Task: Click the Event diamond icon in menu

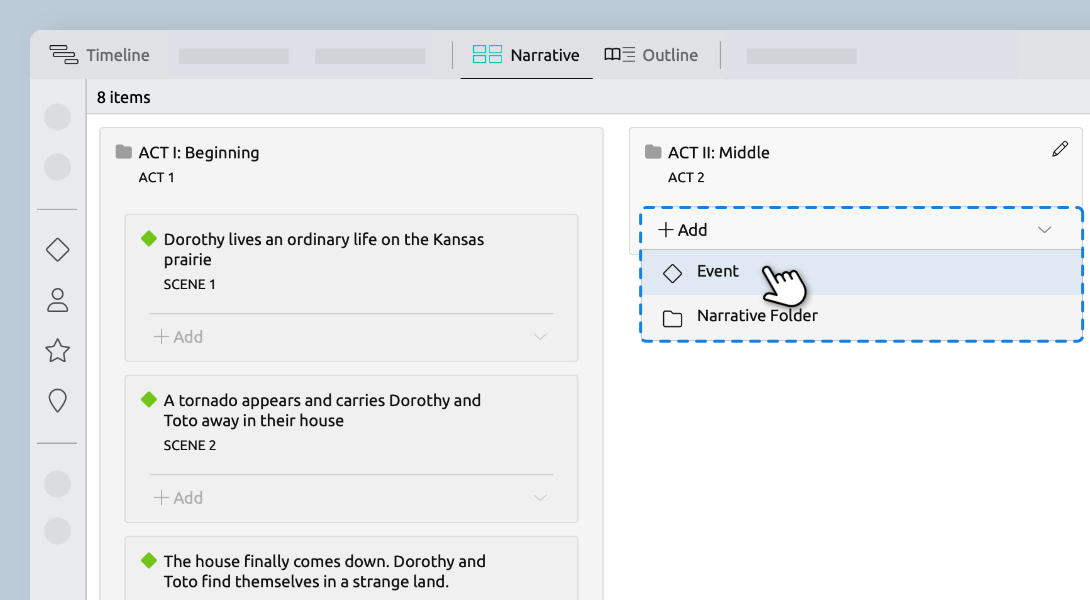Action: [672, 273]
